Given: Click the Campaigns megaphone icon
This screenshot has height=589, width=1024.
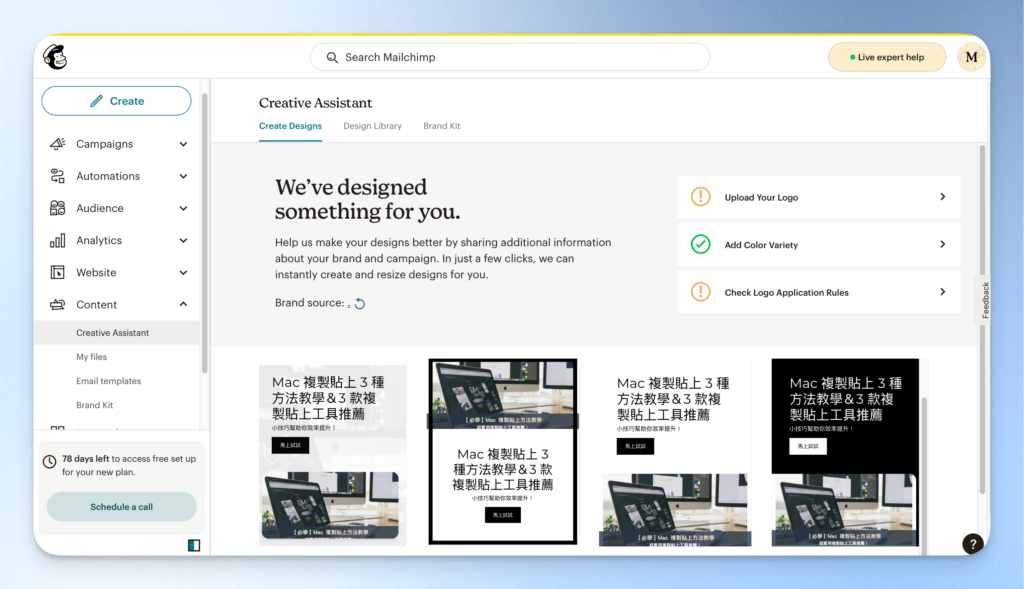Looking at the screenshot, I should click(57, 144).
